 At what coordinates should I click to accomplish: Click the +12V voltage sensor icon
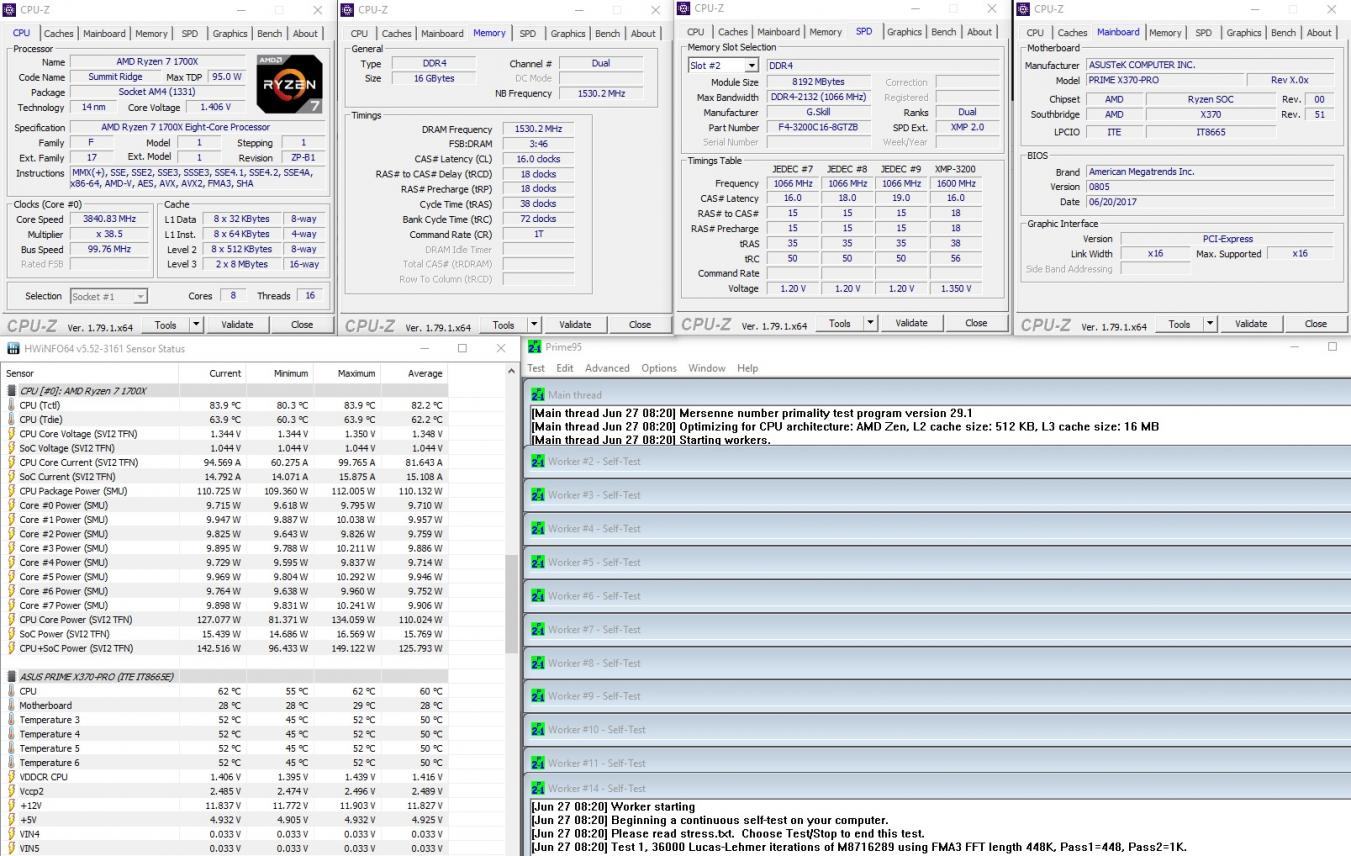(x=11, y=805)
